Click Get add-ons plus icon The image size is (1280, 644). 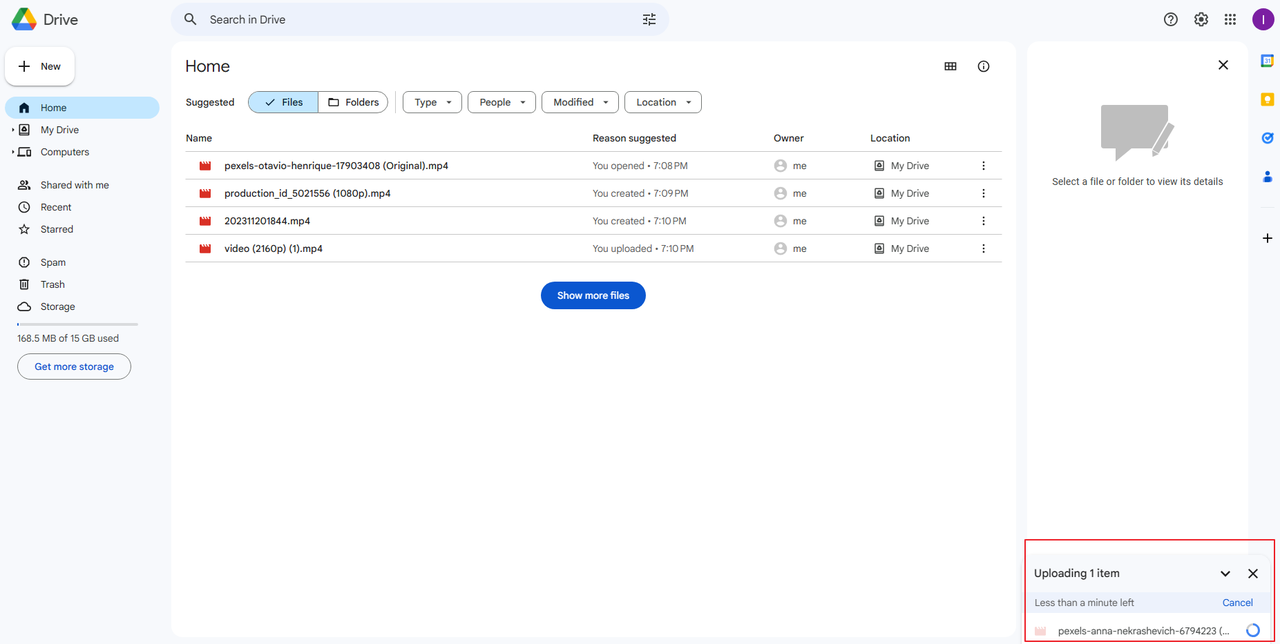pos(1267,238)
